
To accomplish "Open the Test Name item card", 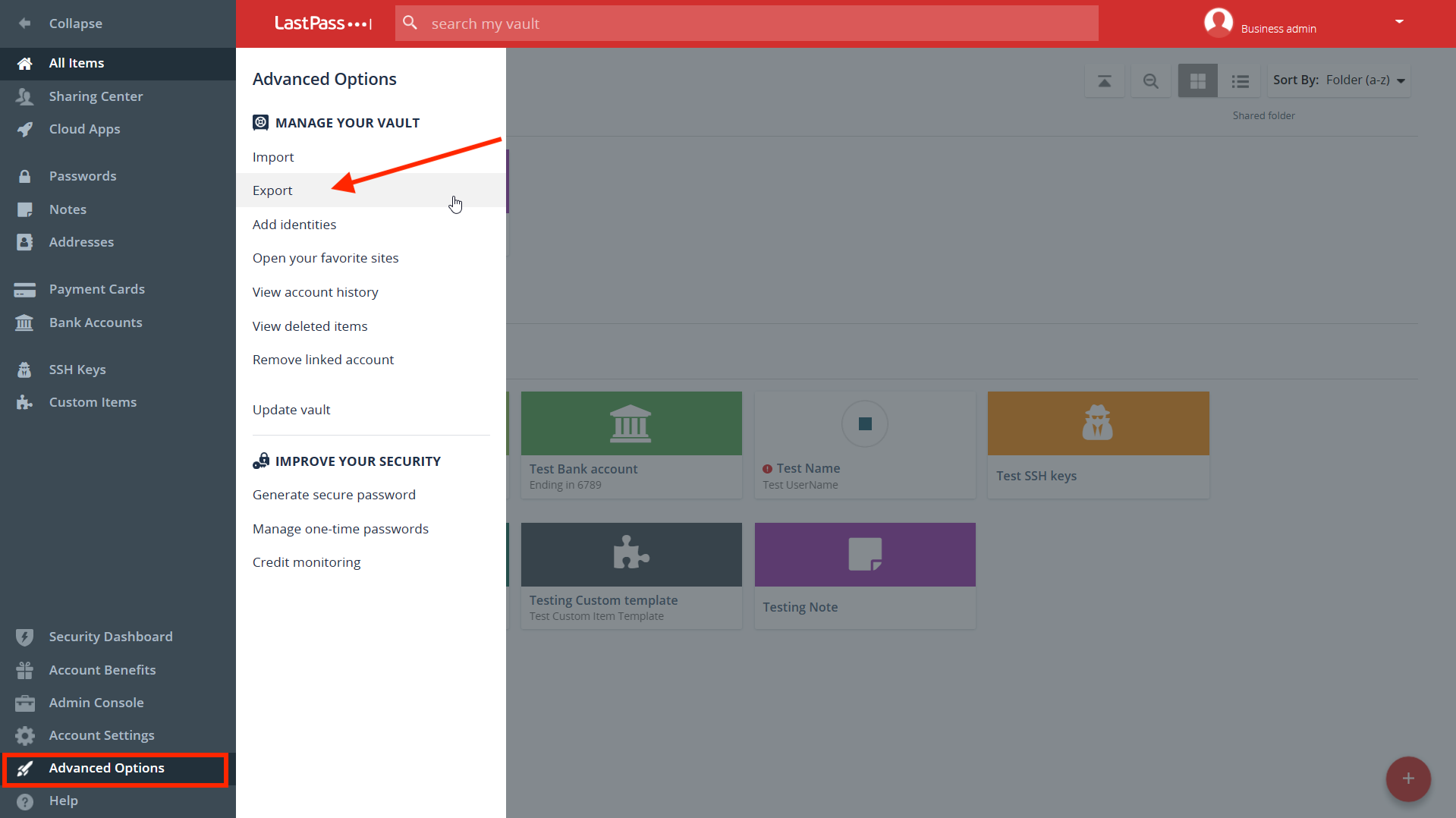I will click(865, 445).
